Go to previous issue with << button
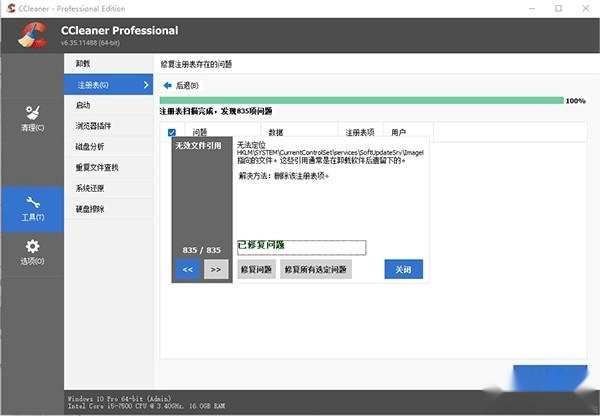The width and height of the screenshot is (600, 416). click(x=187, y=269)
